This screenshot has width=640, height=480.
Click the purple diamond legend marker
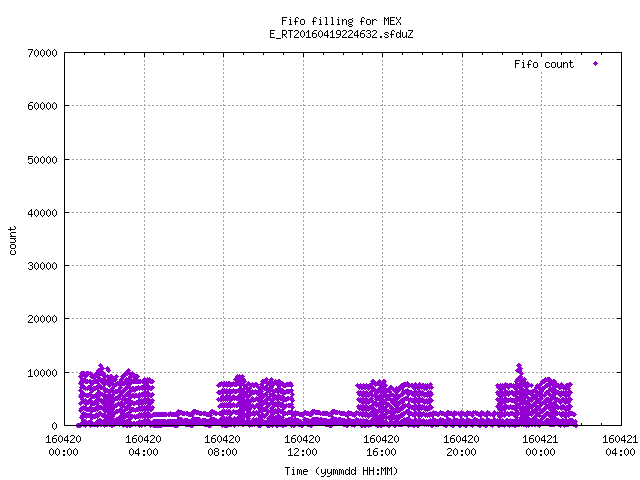click(596, 64)
